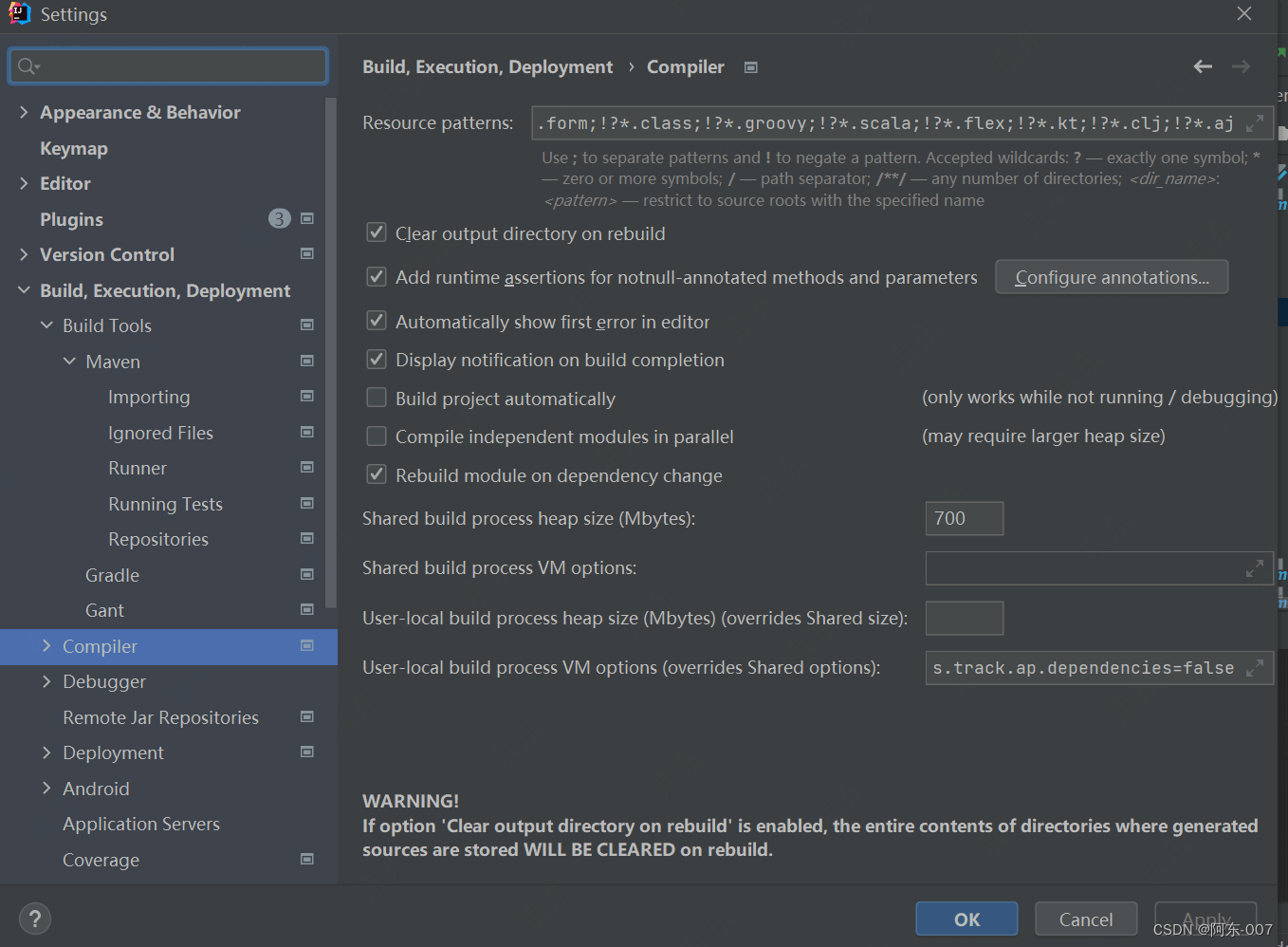Click the project-level icon next to Compiler breadcrumb

pyautogui.click(x=751, y=67)
